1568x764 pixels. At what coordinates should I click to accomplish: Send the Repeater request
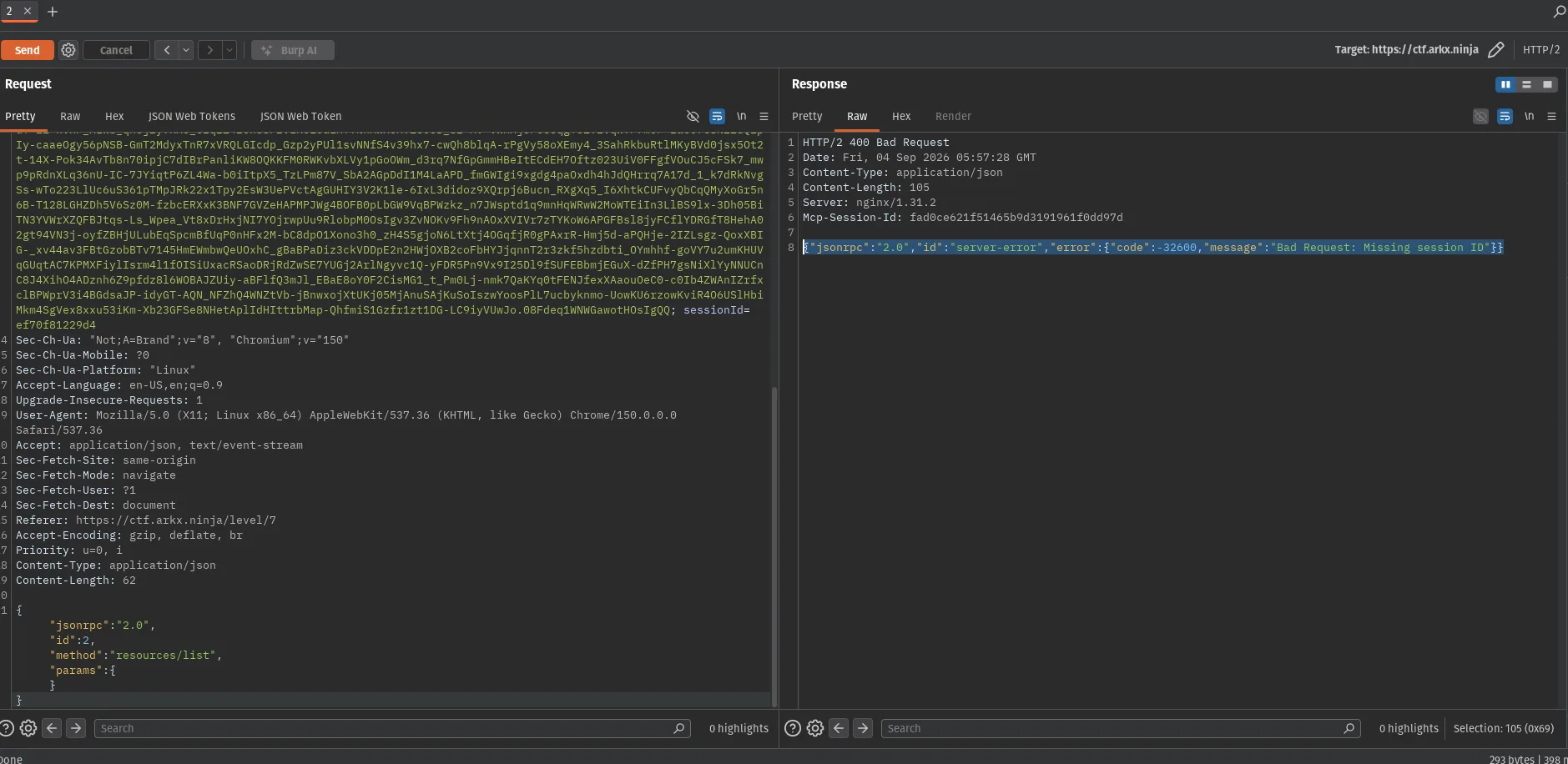[x=27, y=50]
